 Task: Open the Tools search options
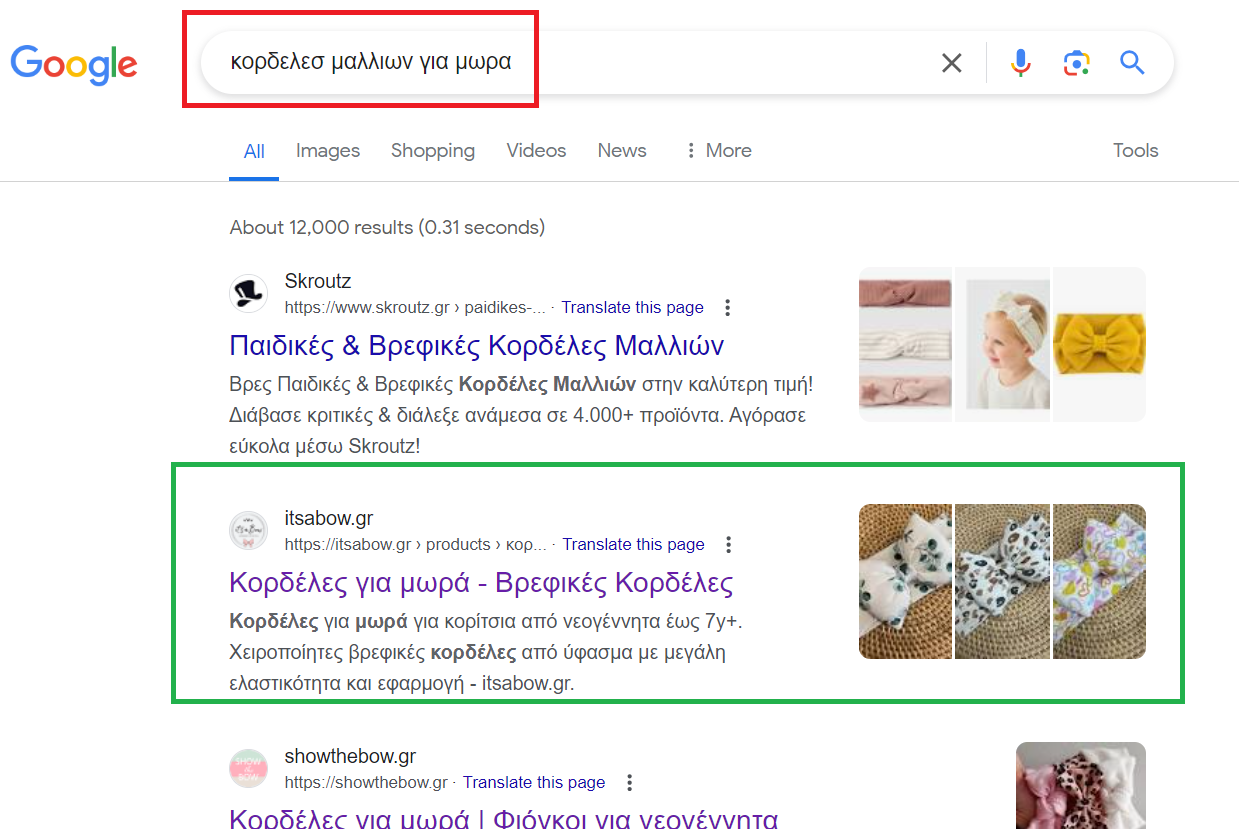point(1135,151)
